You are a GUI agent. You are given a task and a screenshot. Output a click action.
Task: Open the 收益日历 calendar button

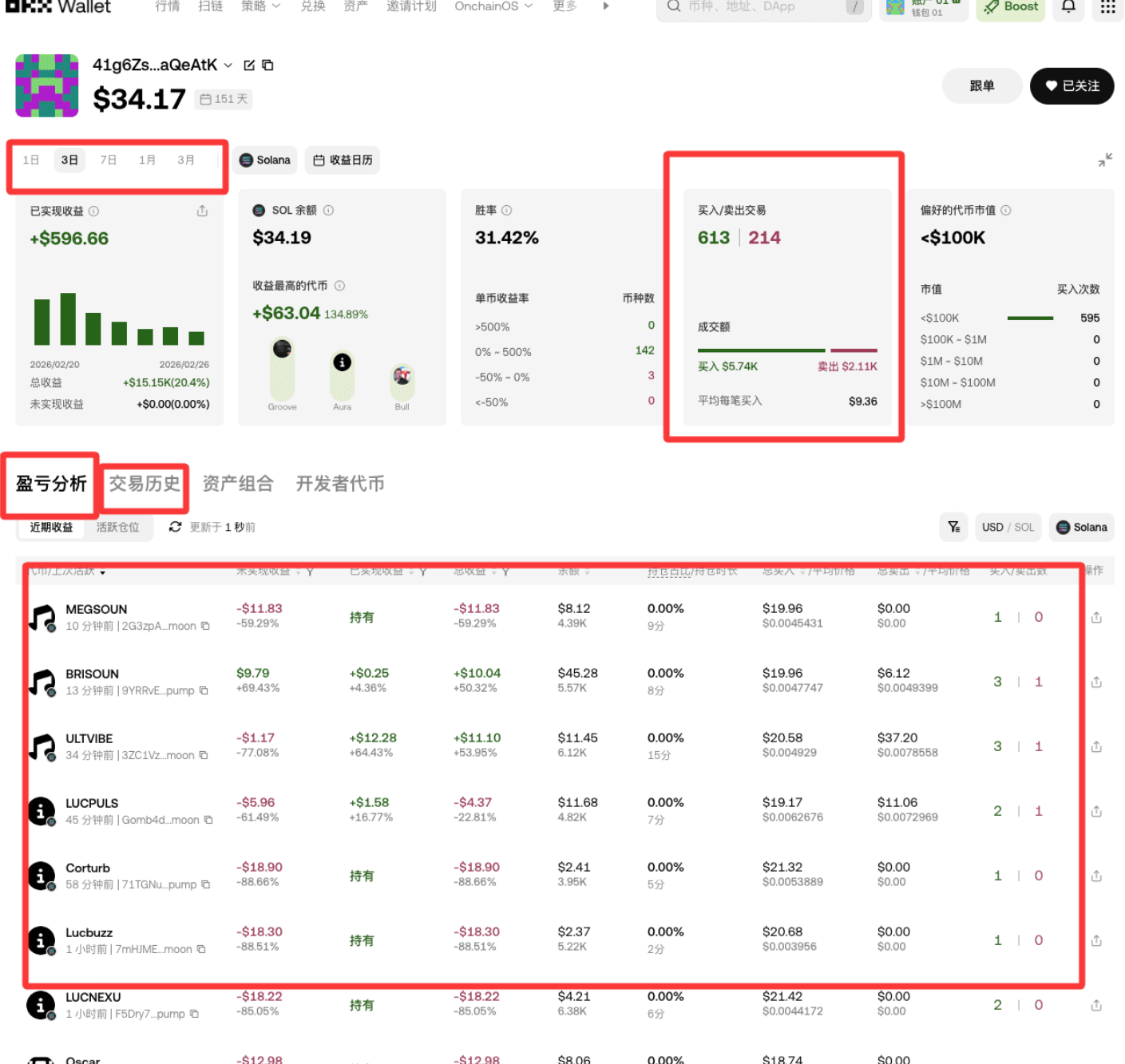pyautogui.click(x=343, y=160)
